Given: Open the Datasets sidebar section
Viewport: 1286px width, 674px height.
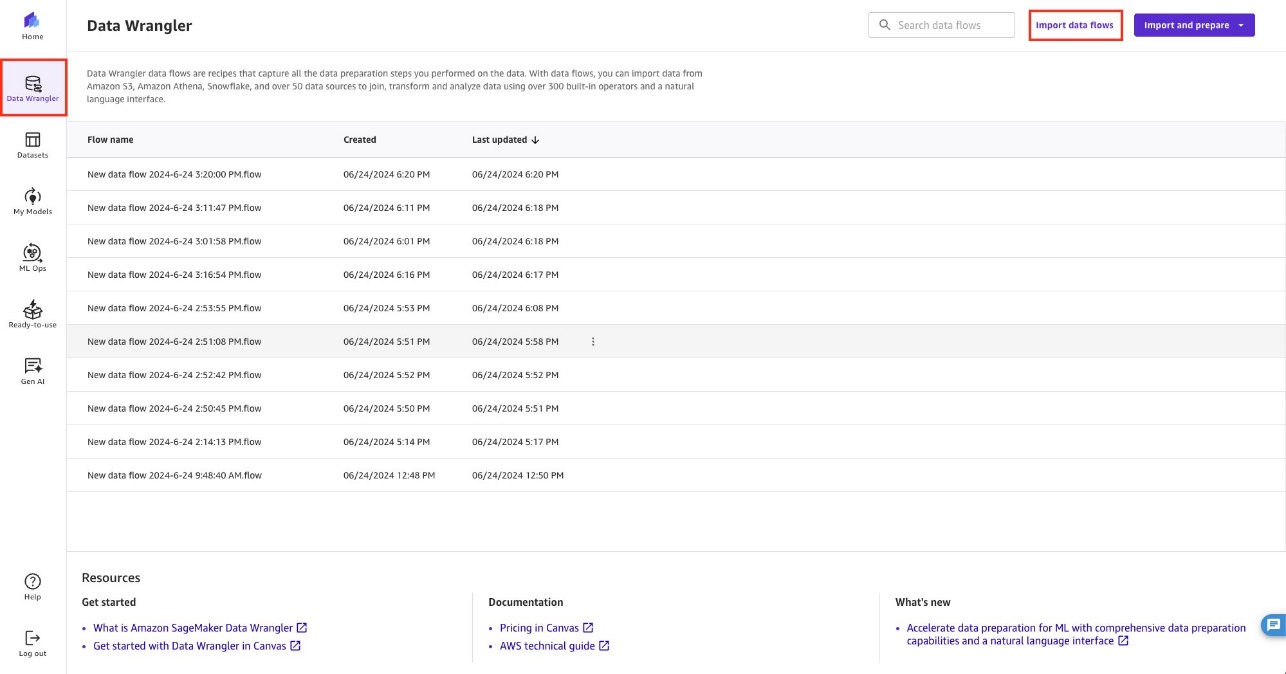Looking at the screenshot, I should pos(33,145).
